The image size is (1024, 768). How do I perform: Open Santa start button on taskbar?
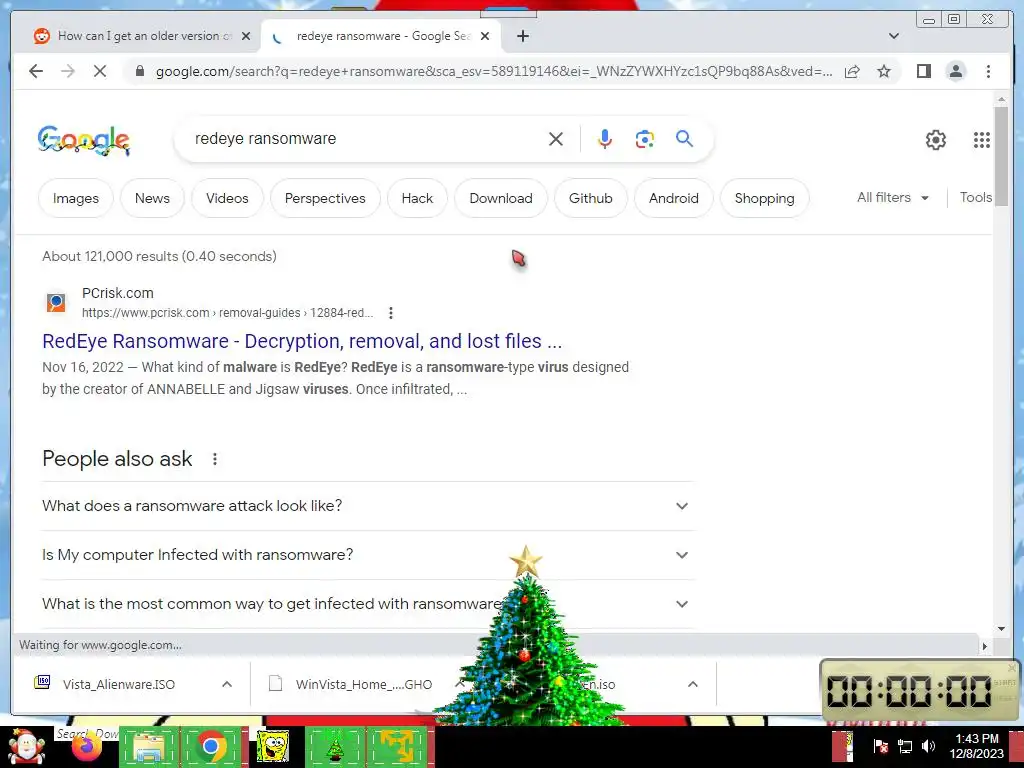click(x=26, y=746)
